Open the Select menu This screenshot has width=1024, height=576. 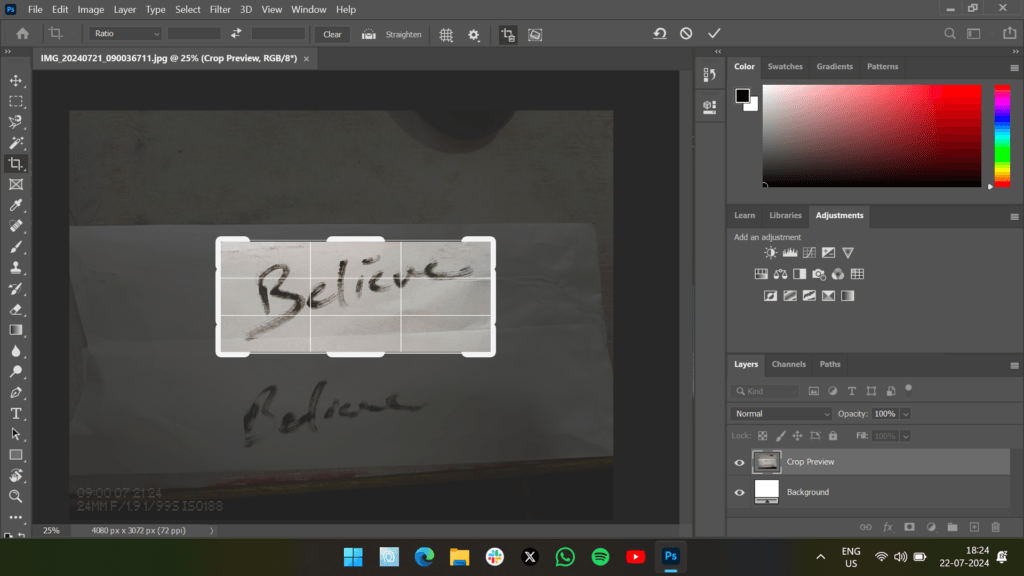[x=187, y=9]
